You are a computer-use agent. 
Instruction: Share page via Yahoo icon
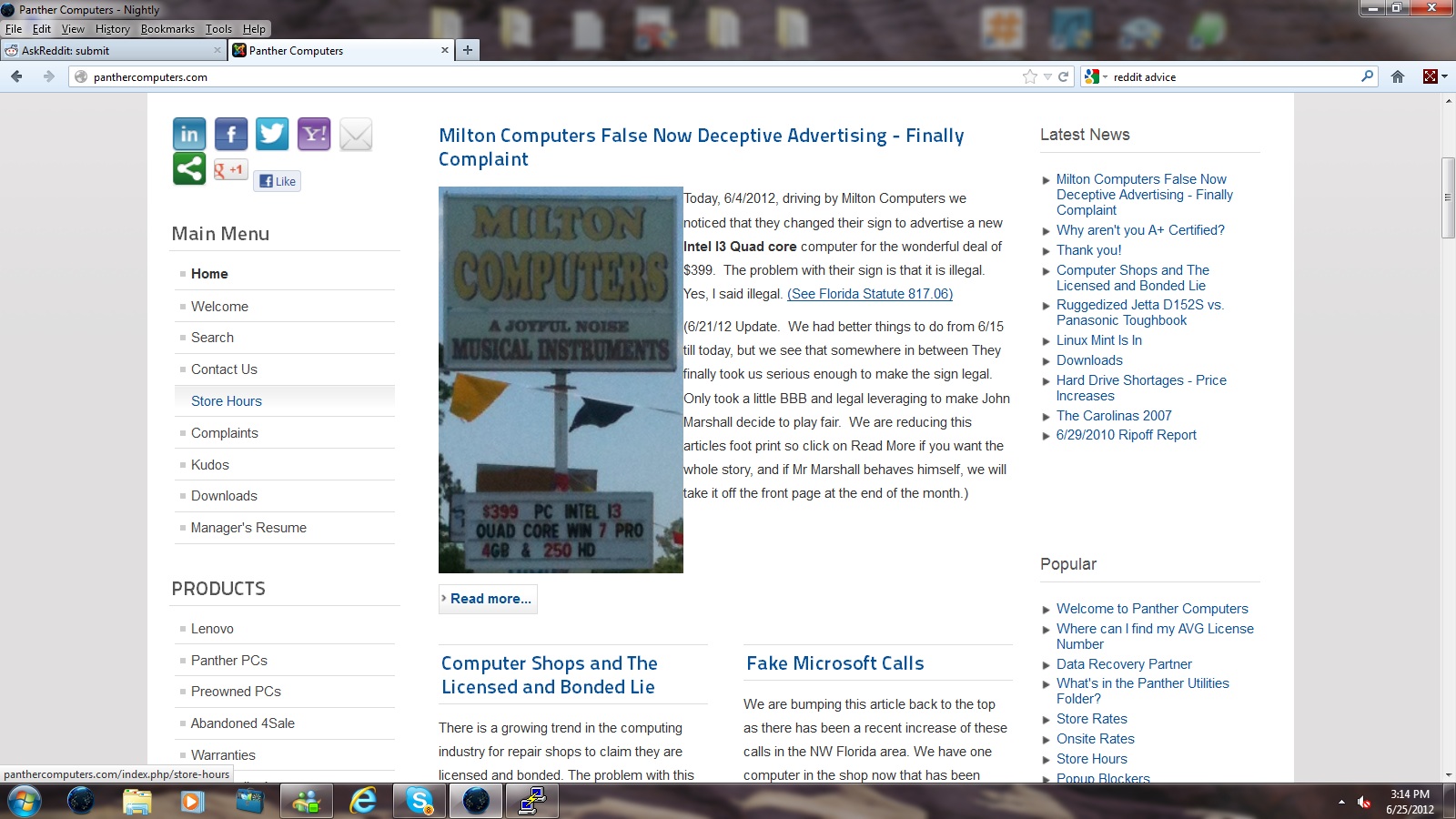(314, 135)
